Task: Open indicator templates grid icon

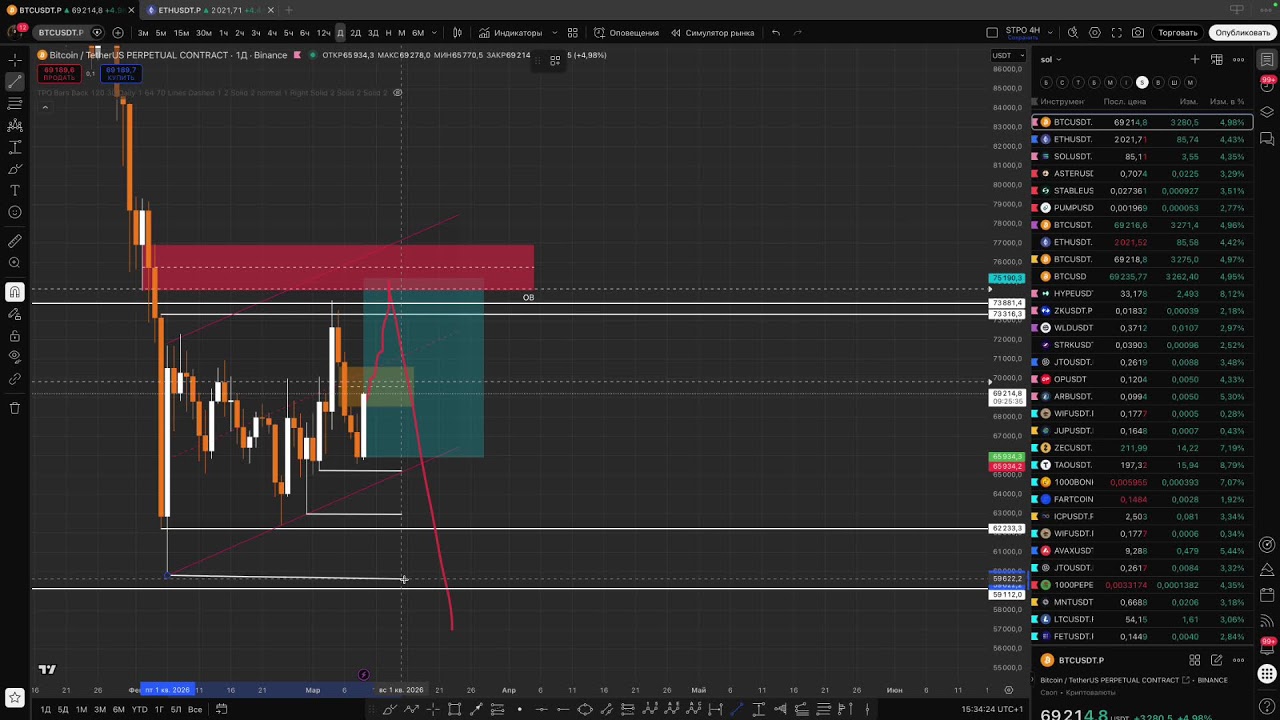Action: 573,33
